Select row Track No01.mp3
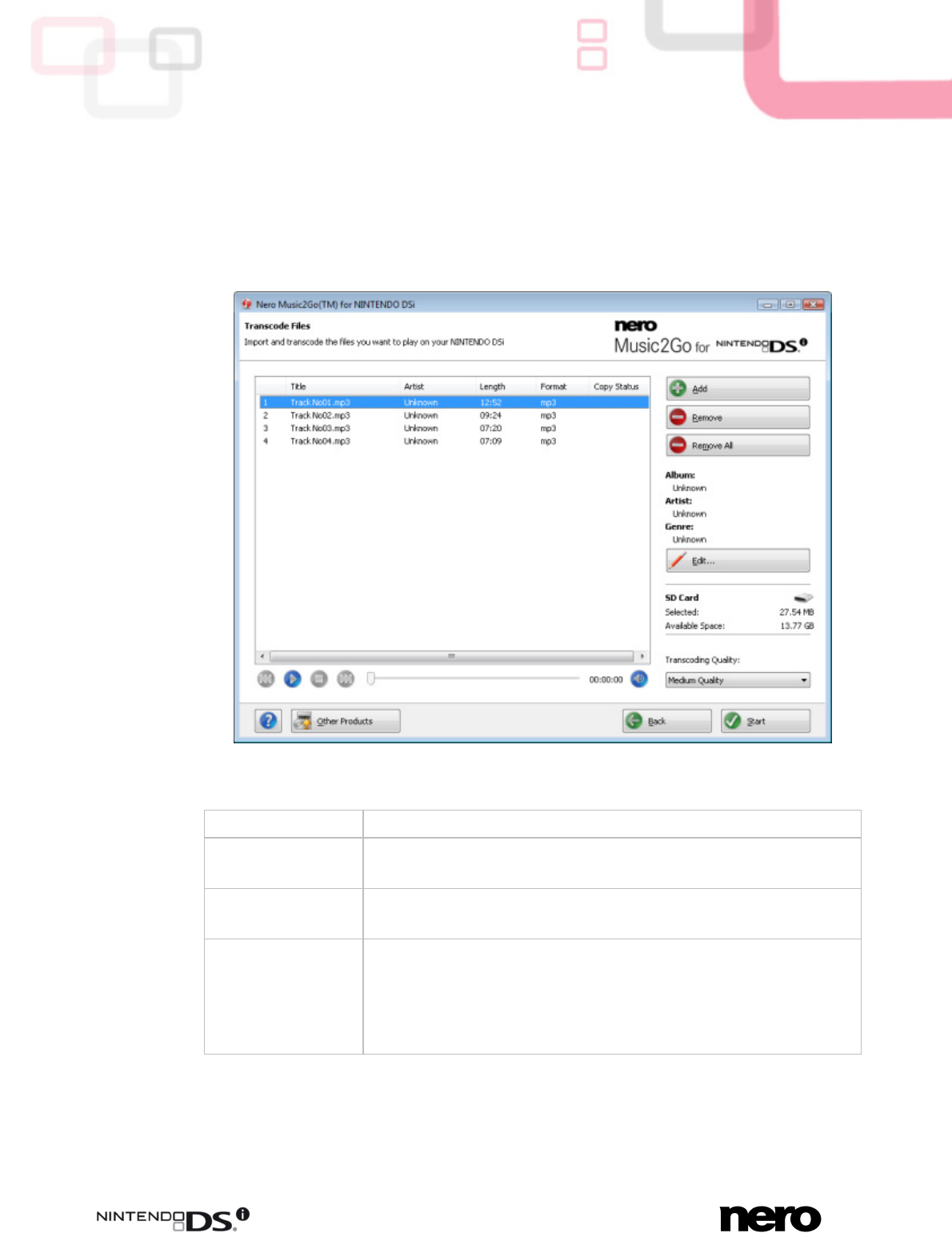Screen dimensions: 952x1241 (454, 402)
